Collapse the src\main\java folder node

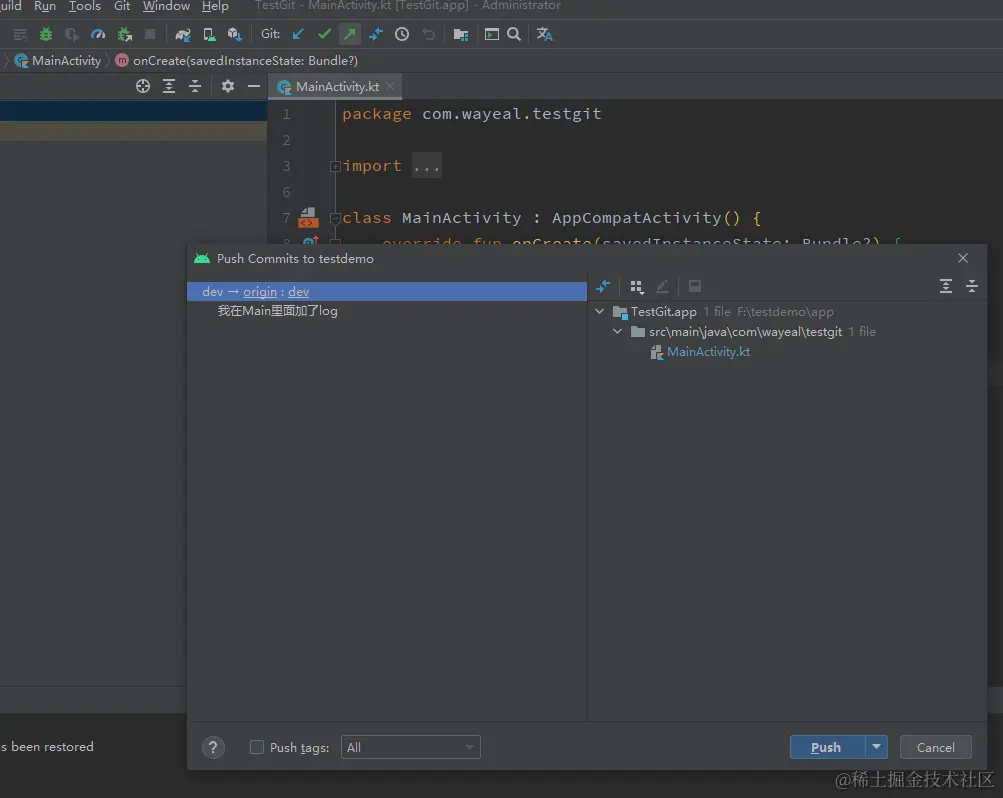(618, 332)
